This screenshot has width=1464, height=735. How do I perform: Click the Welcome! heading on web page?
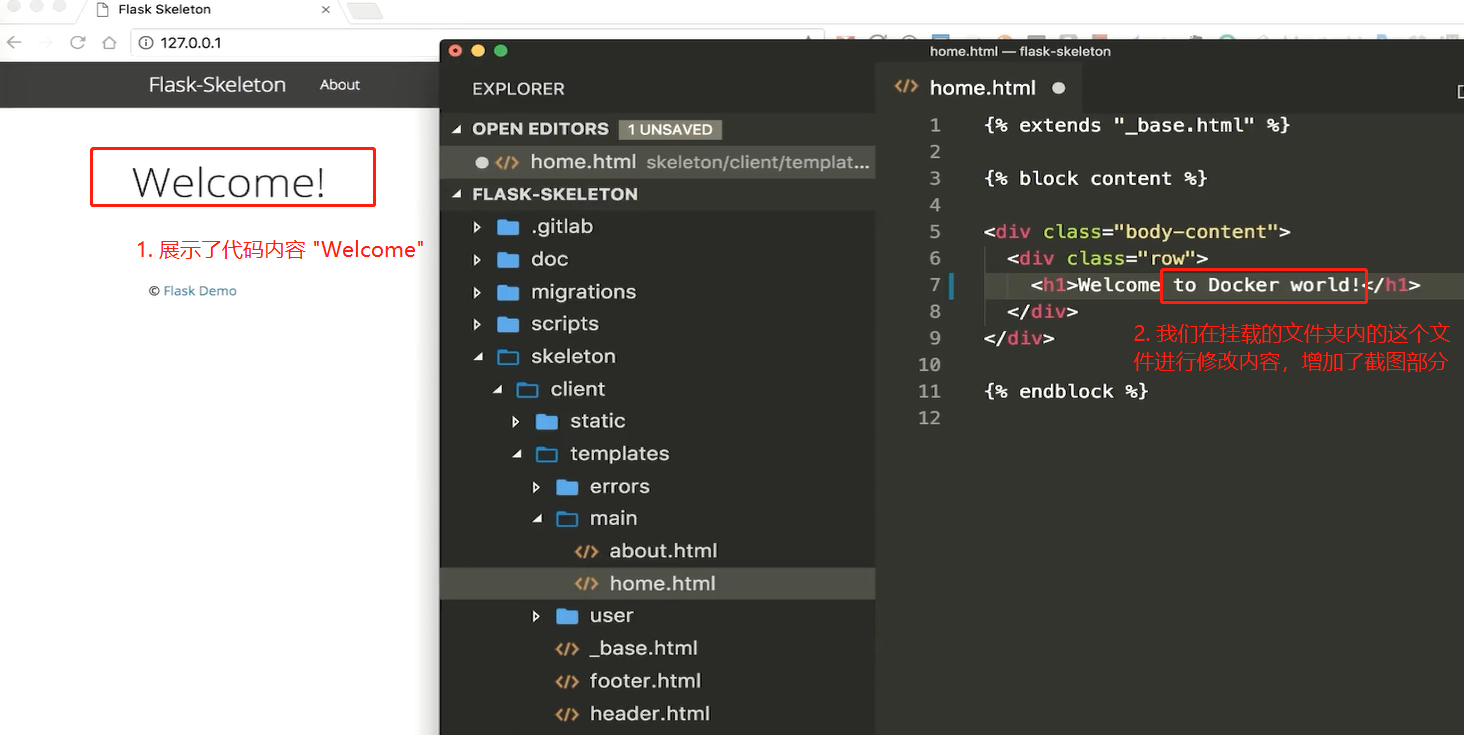[x=229, y=181]
